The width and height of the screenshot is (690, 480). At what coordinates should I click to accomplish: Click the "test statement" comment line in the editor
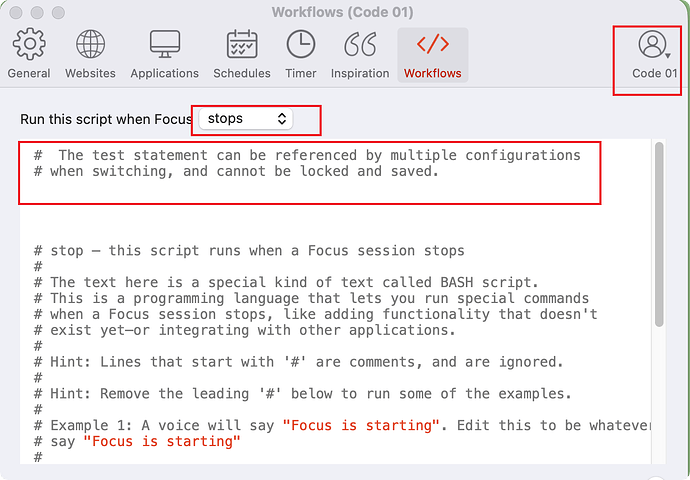pos(307,155)
